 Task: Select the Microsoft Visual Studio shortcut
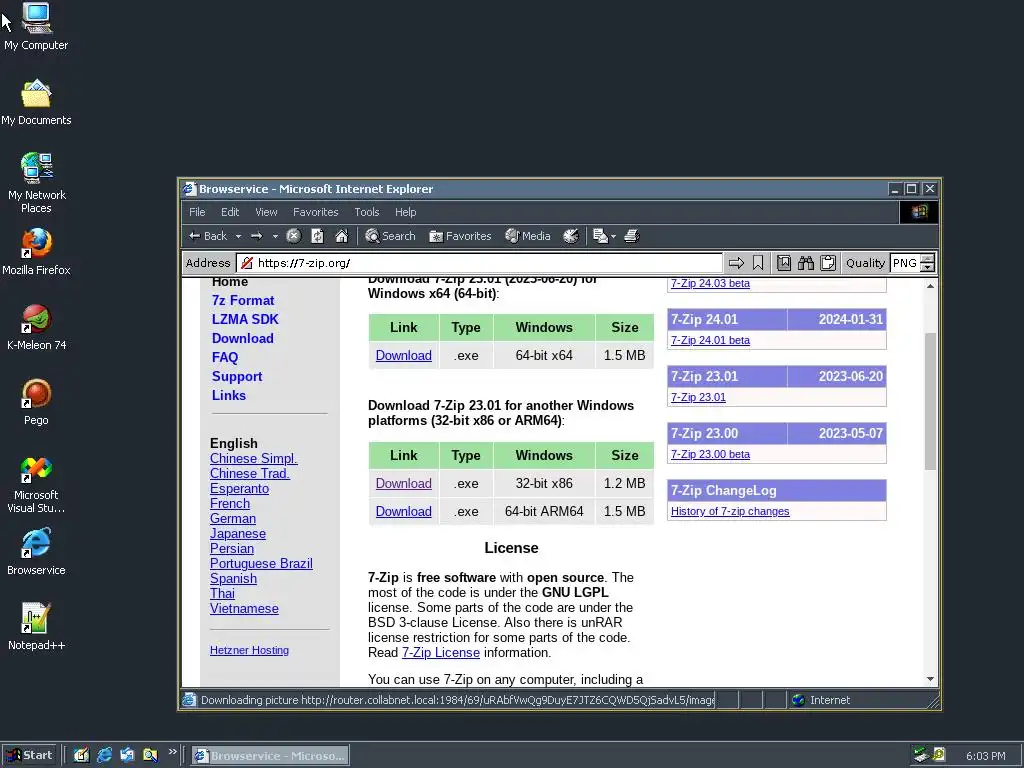tap(36, 485)
